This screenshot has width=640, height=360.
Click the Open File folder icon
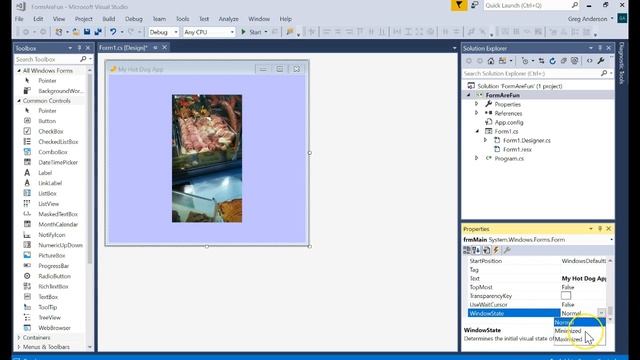pos(76,31)
